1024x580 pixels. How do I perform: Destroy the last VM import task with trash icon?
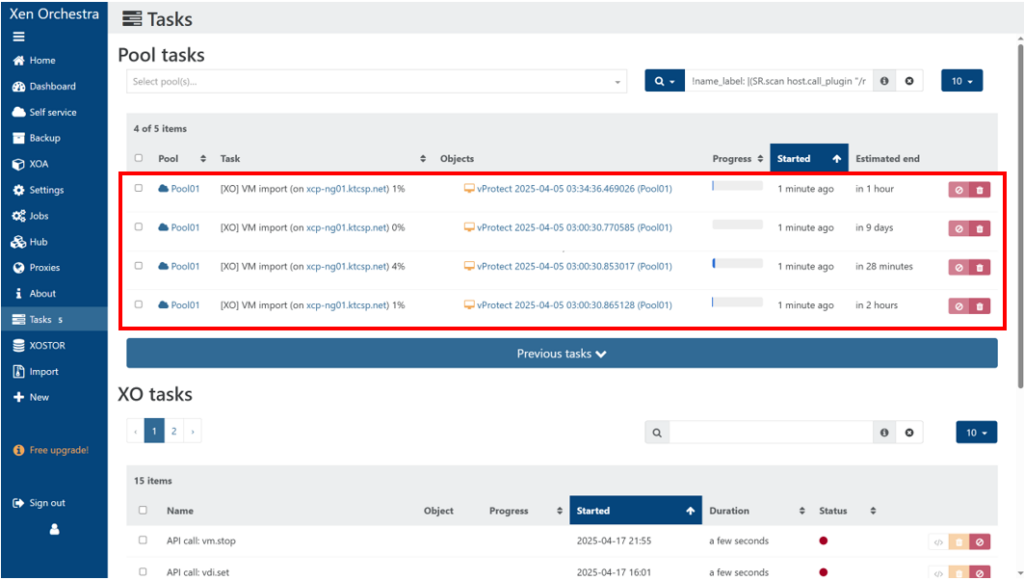979,306
